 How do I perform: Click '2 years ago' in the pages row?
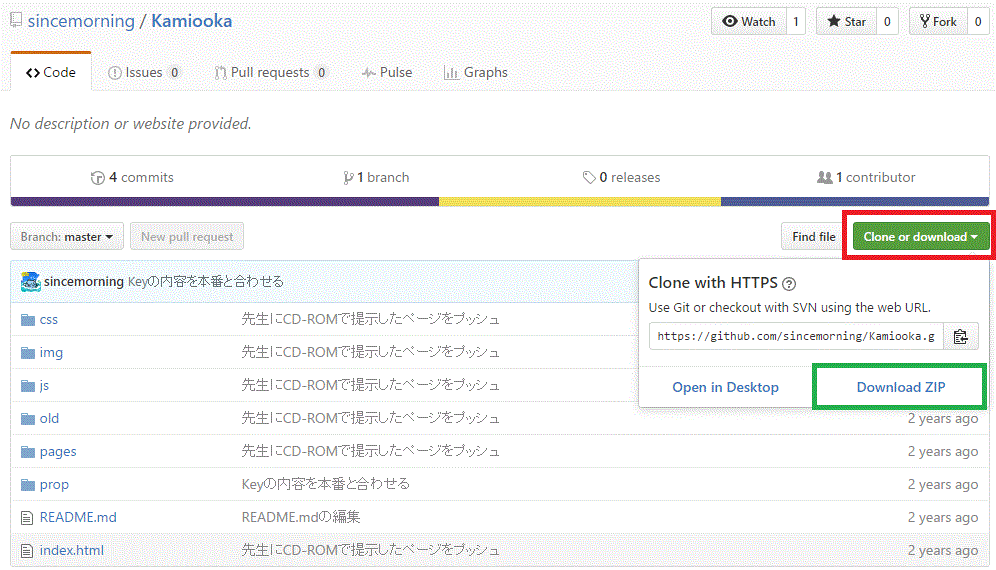point(943,452)
